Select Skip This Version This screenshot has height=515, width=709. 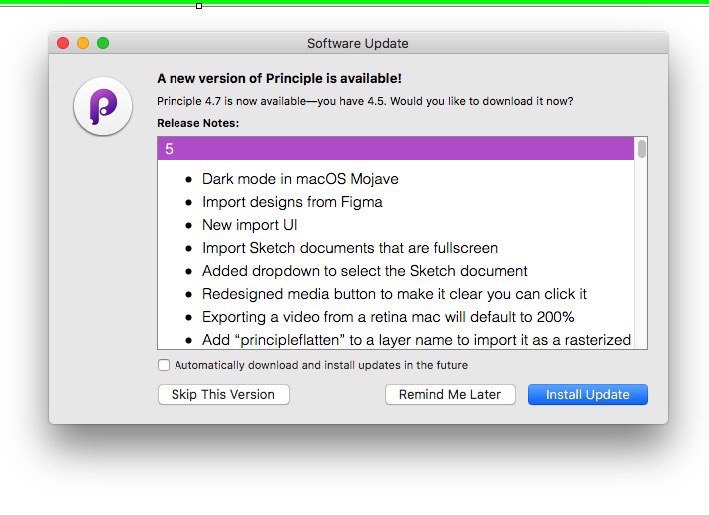click(223, 394)
